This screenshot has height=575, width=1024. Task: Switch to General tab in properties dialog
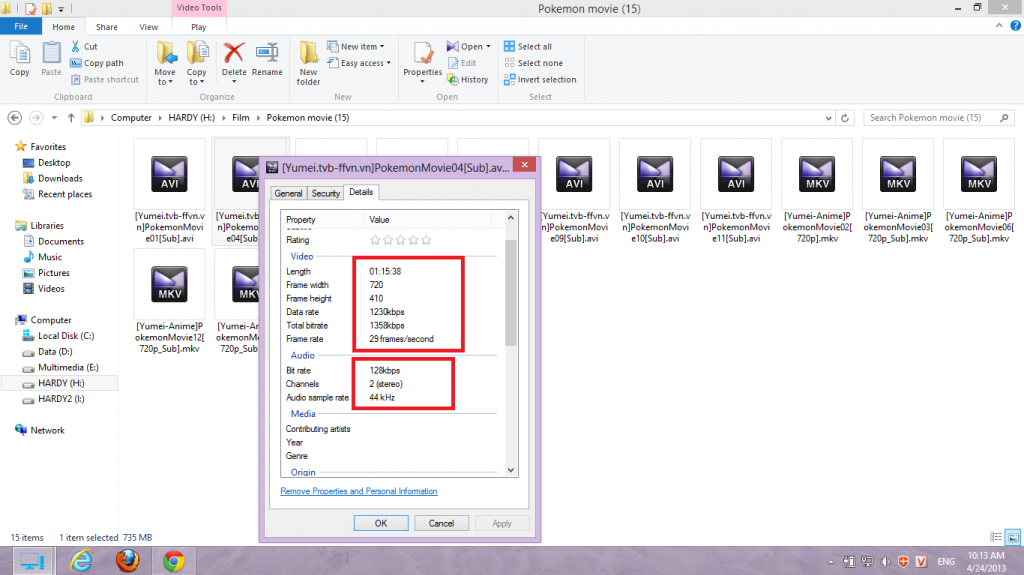[x=288, y=193]
